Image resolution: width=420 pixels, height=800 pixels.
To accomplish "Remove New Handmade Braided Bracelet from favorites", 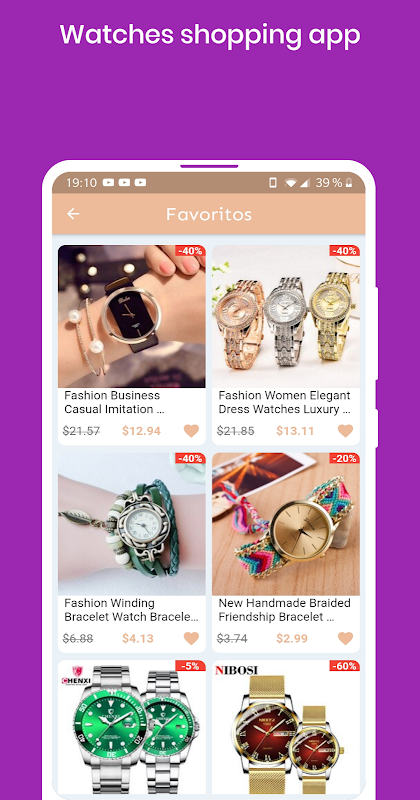I will [x=345, y=638].
